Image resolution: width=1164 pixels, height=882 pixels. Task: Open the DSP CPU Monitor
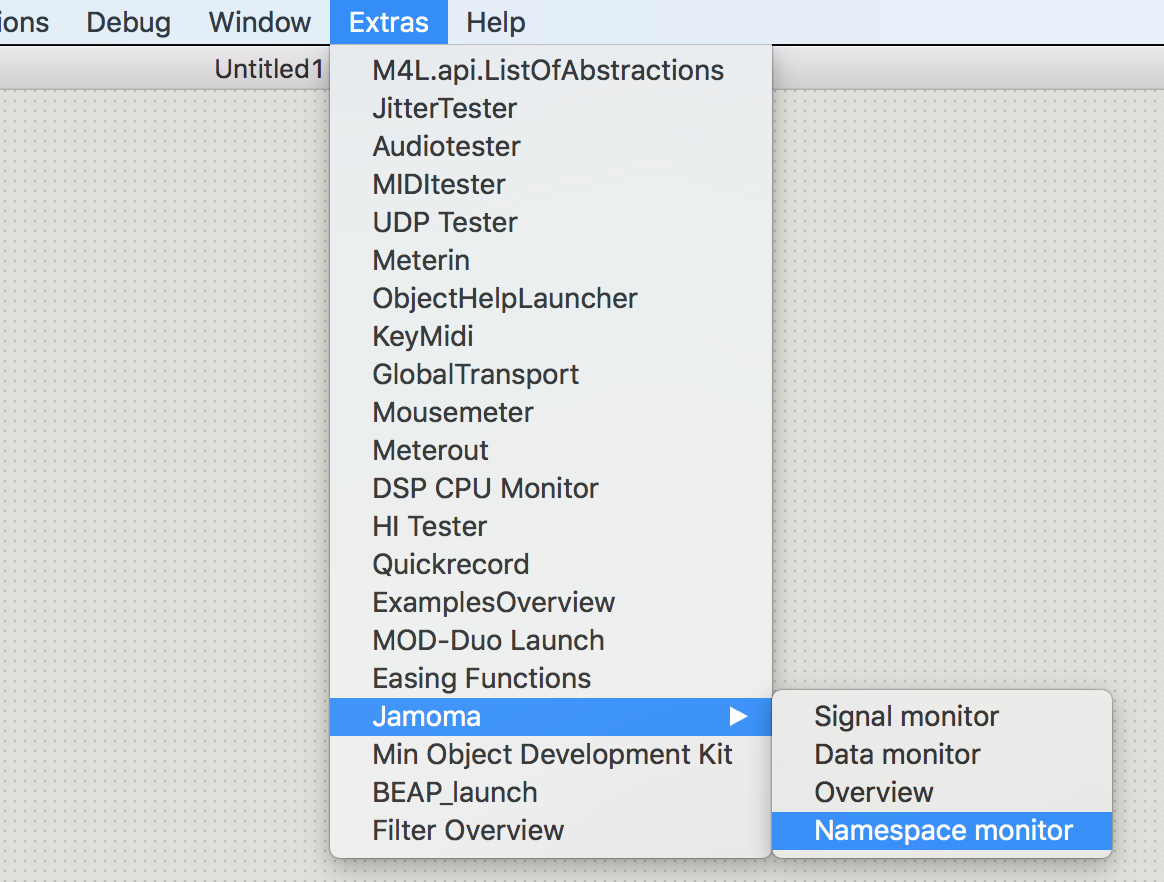click(x=551, y=489)
